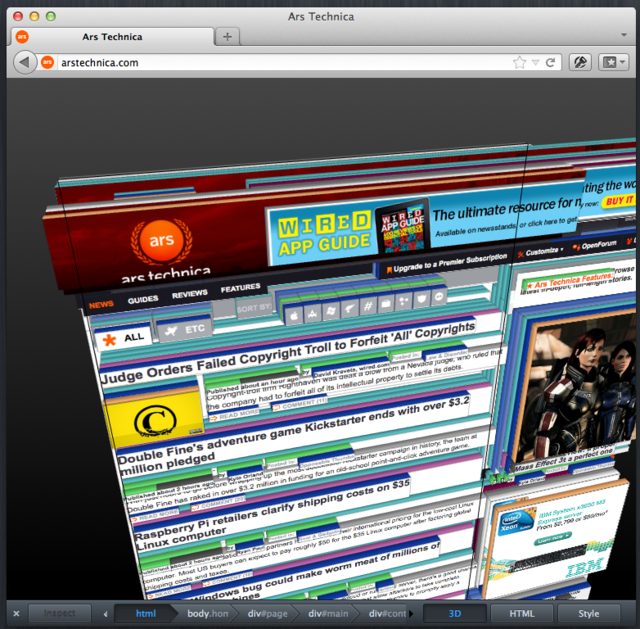640x629 pixels.
Task: Filter by the hash symbol icon
Action: point(368,306)
